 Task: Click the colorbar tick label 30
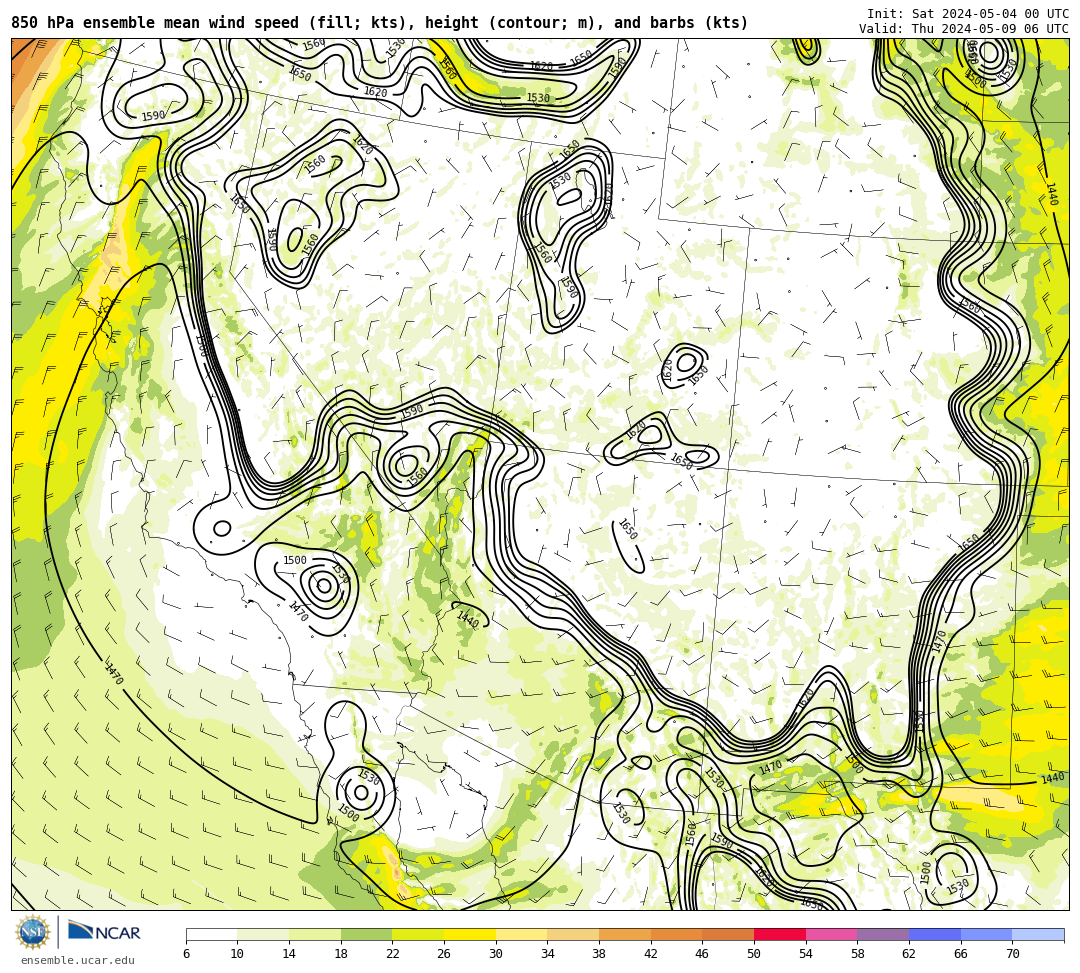(496, 954)
